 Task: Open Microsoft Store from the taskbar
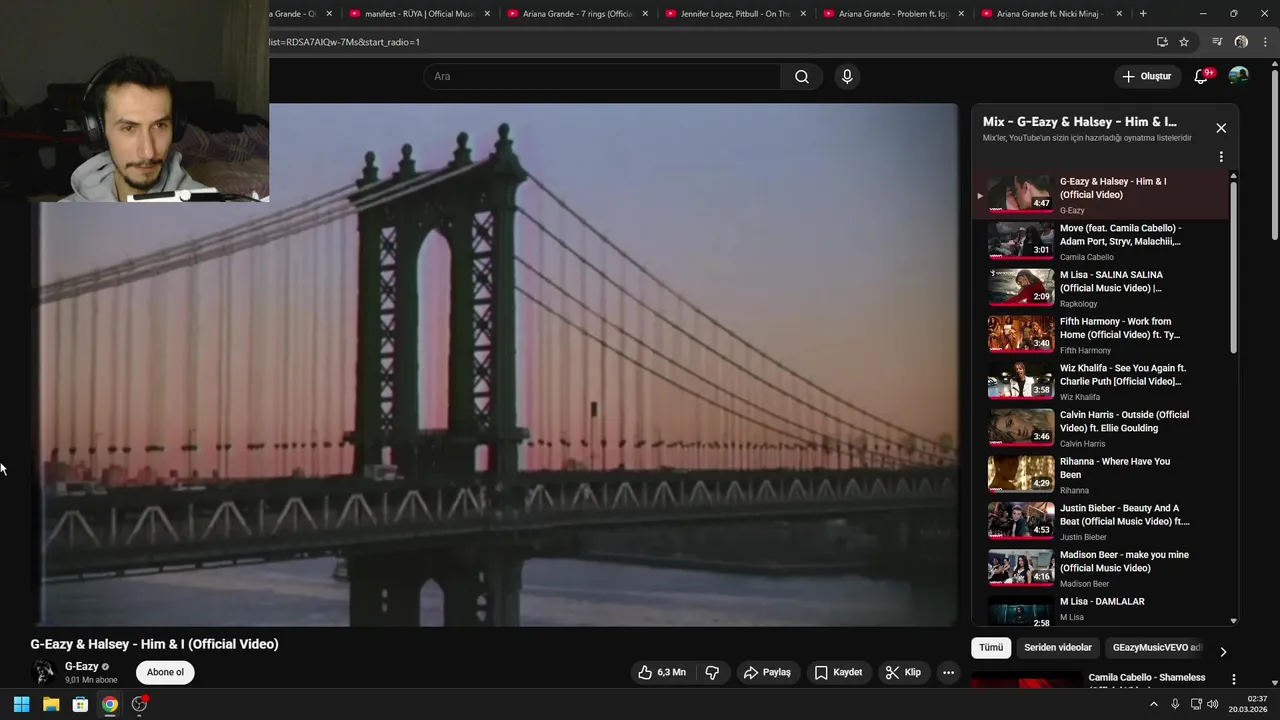80,704
